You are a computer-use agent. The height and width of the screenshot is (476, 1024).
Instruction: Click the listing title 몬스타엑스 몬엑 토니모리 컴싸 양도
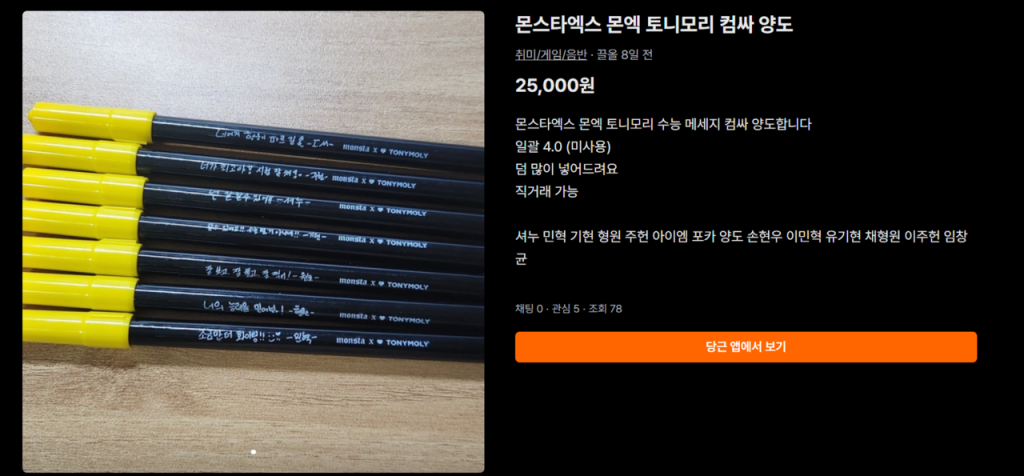pyautogui.click(x=654, y=25)
